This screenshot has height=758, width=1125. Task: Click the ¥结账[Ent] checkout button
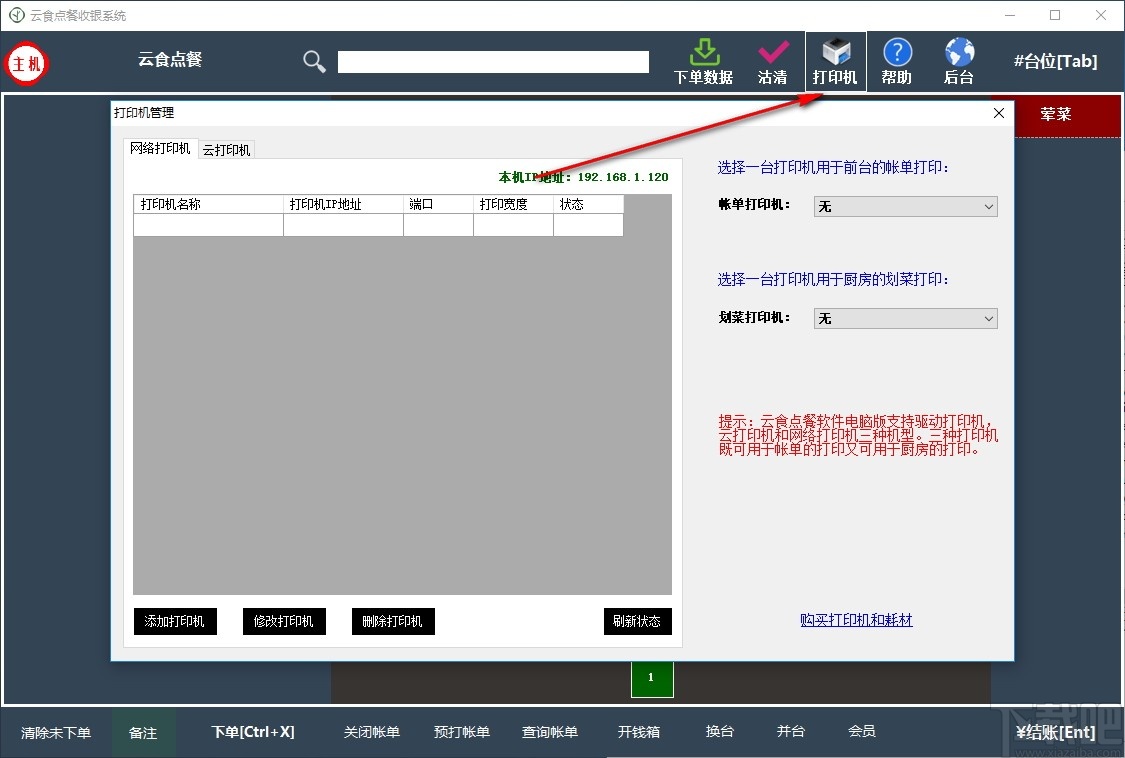point(1055,731)
